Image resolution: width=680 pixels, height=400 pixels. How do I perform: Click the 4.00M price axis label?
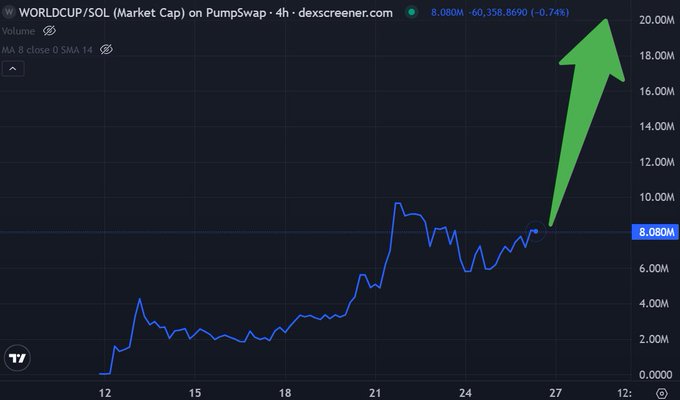pos(654,303)
